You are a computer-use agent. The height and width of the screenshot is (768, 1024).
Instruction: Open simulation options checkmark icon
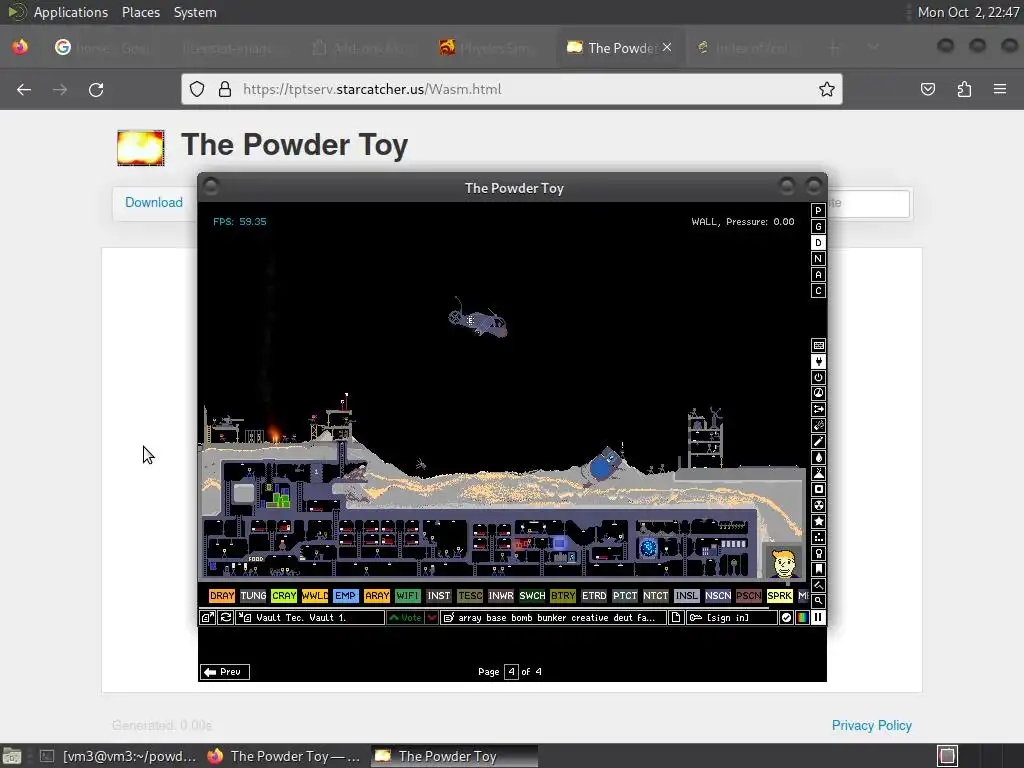786,617
